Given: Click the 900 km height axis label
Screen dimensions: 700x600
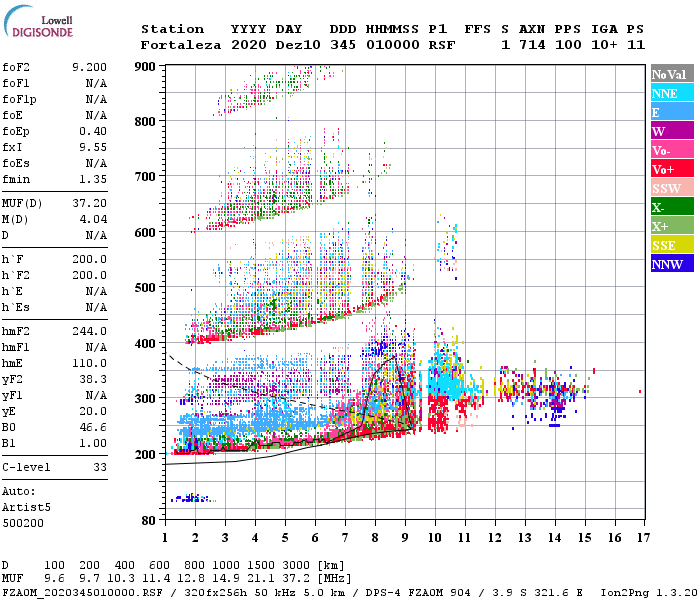Looking at the screenshot, I should pyautogui.click(x=145, y=67).
